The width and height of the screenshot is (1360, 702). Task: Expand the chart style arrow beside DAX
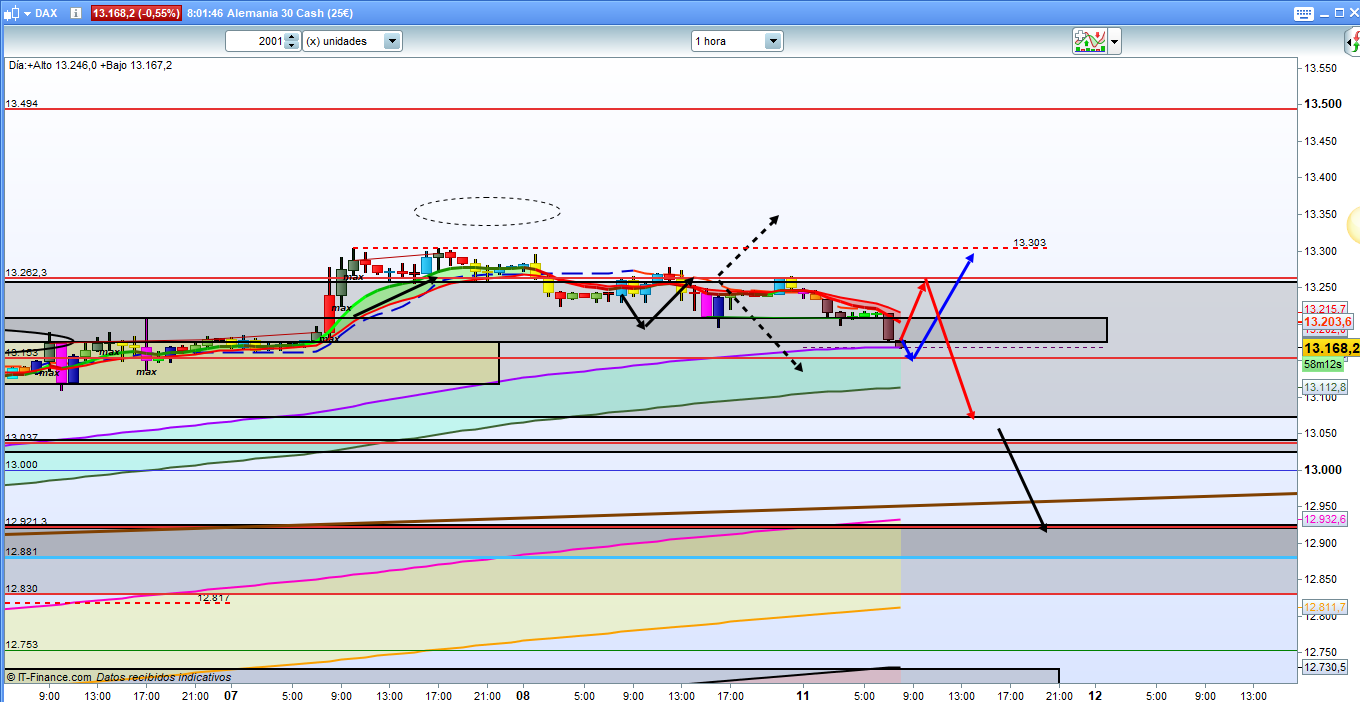[x=25, y=13]
